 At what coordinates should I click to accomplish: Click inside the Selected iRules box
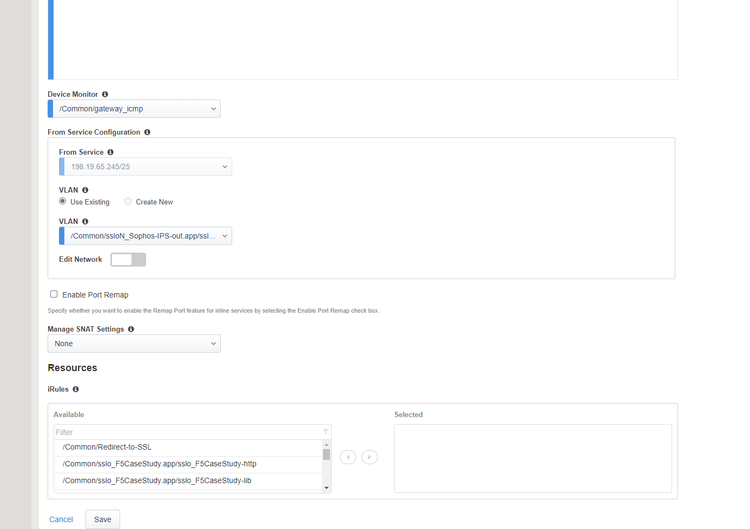point(533,458)
